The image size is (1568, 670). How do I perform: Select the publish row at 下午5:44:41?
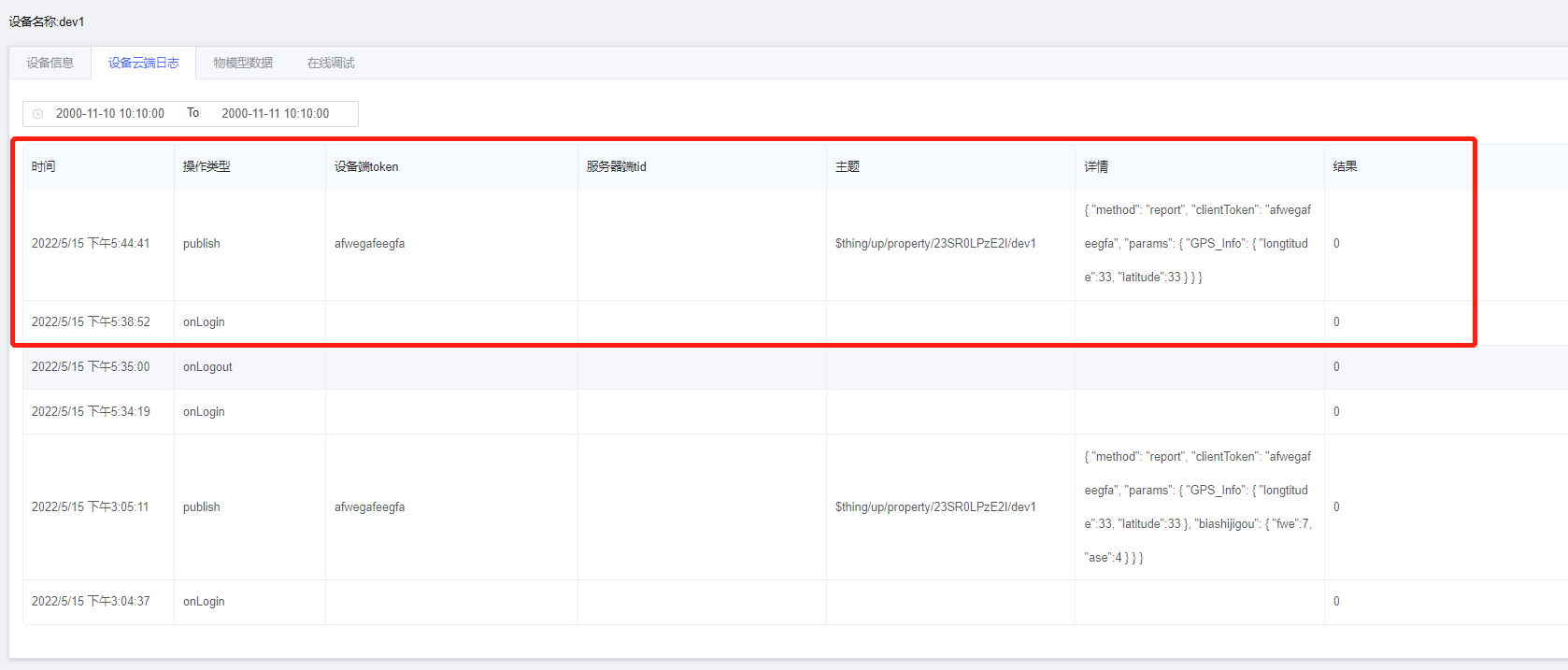[202, 244]
